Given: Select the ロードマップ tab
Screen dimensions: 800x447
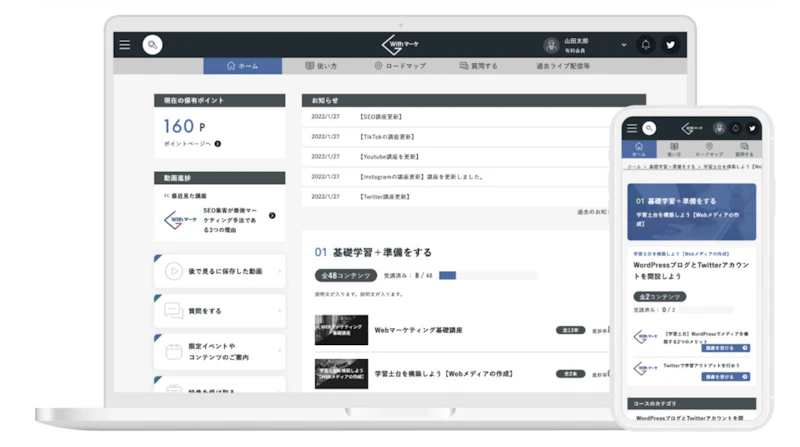Looking at the screenshot, I should (x=401, y=66).
